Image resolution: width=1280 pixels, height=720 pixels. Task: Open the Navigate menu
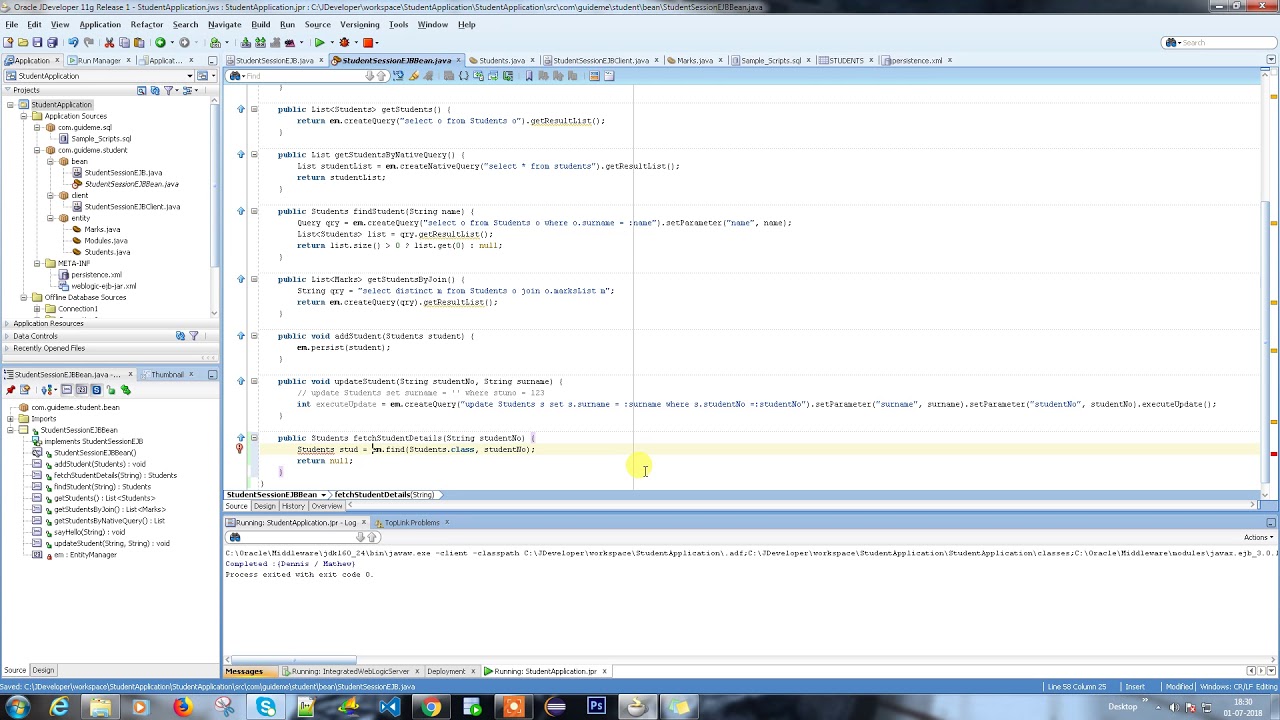pos(224,24)
